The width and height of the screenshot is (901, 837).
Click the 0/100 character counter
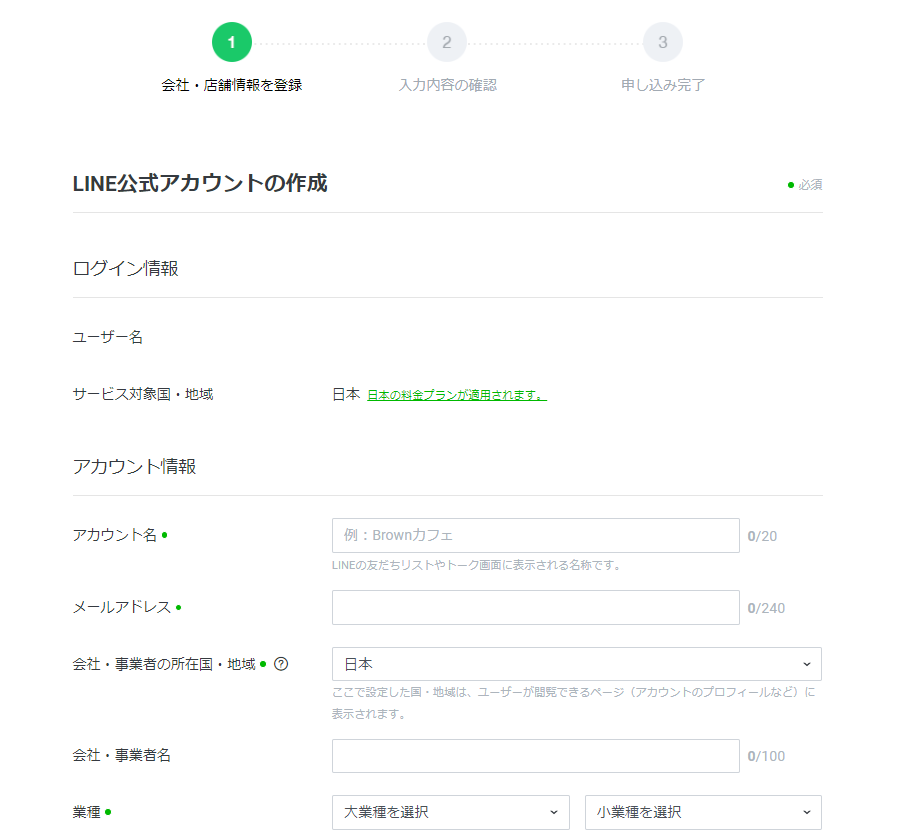pos(766,756)
